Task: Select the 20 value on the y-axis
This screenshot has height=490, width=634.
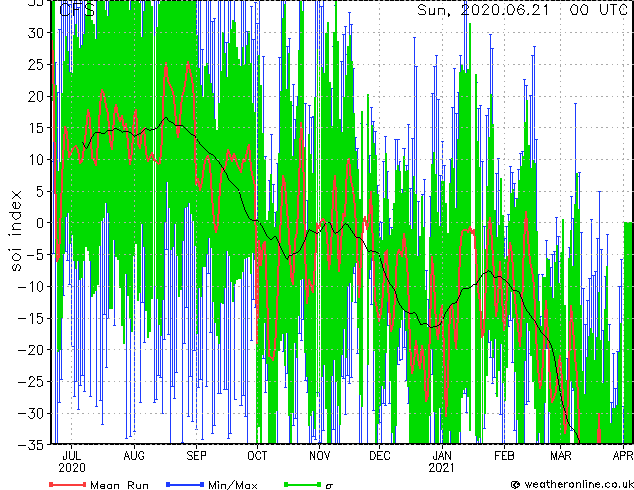Action: [34, 96]
